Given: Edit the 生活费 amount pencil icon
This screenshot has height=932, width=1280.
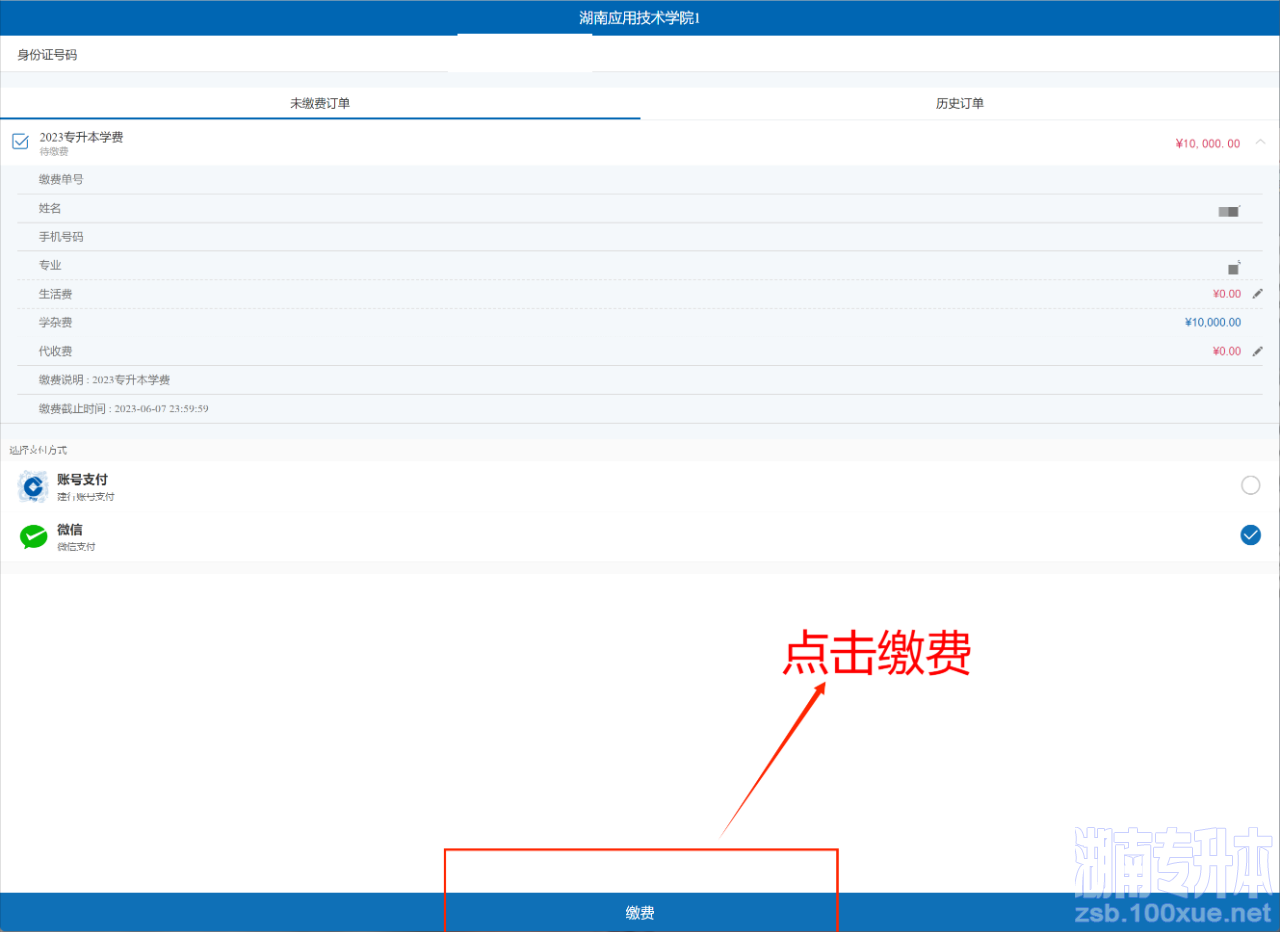Looking at the screenshot, I should point(1258,294).
